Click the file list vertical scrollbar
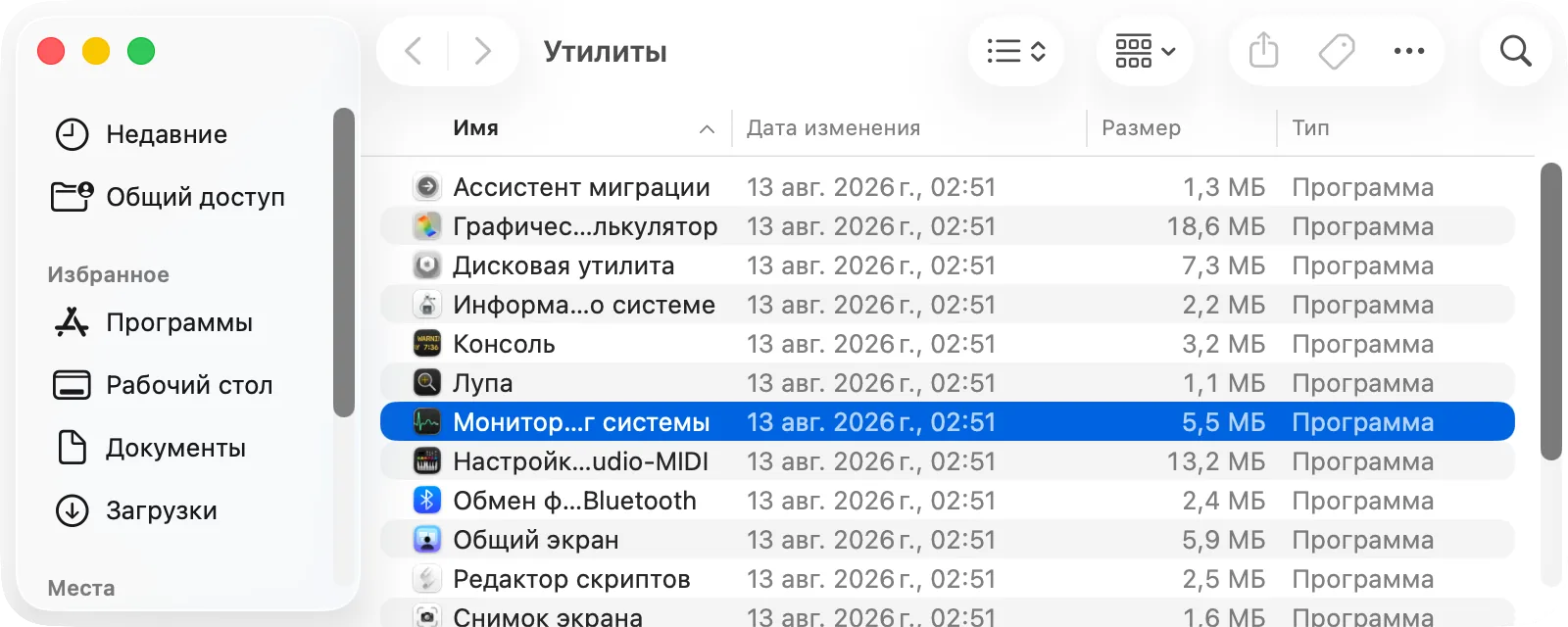Screen dimensions: 1568x627 (x=1550, y=312)
